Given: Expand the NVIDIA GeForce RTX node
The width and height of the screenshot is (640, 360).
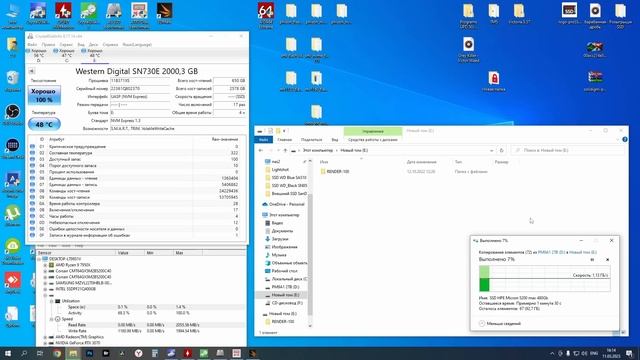Looking at the screenshot, I should [x=45, y=343].
